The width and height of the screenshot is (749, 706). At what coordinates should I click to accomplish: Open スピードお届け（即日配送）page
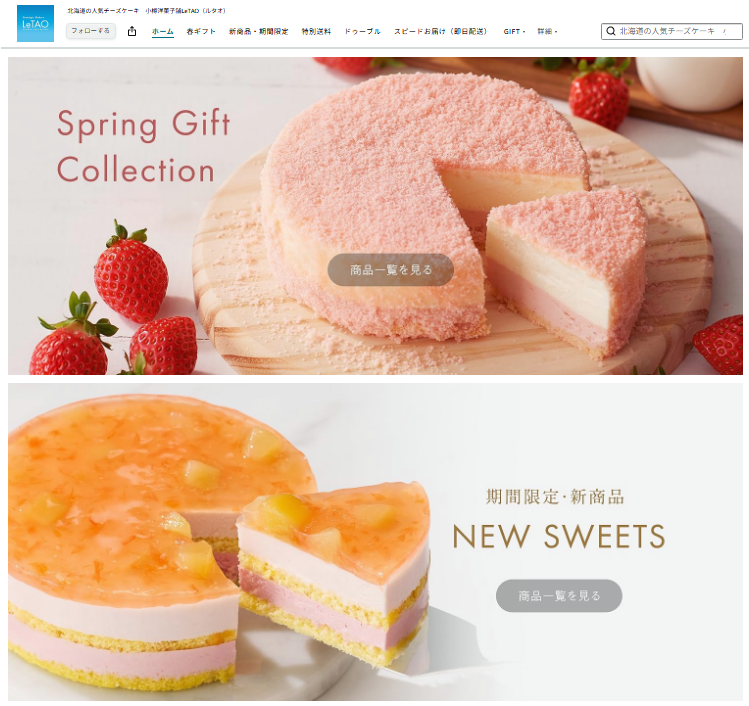(441, 32)
